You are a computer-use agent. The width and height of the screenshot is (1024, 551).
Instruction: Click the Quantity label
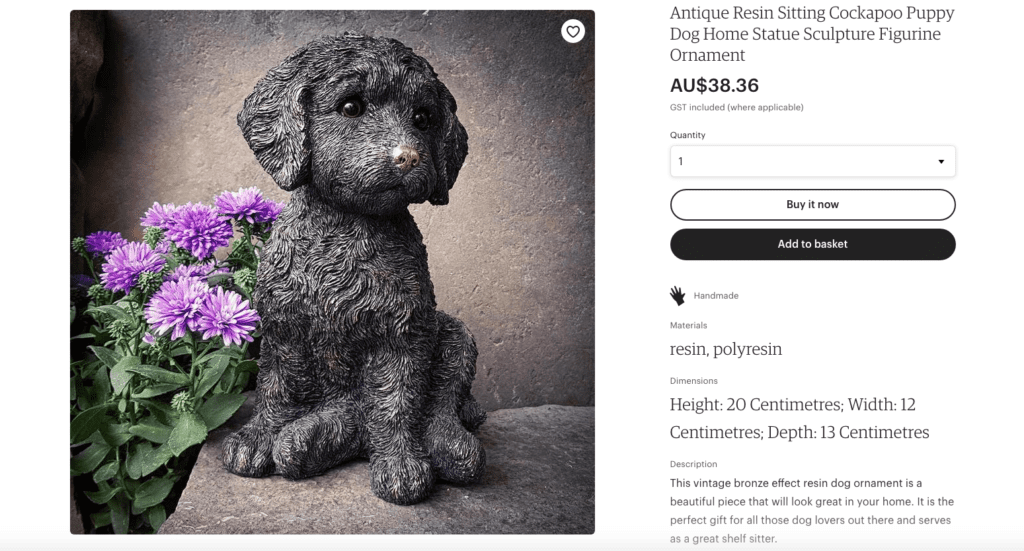pos(688,135)
